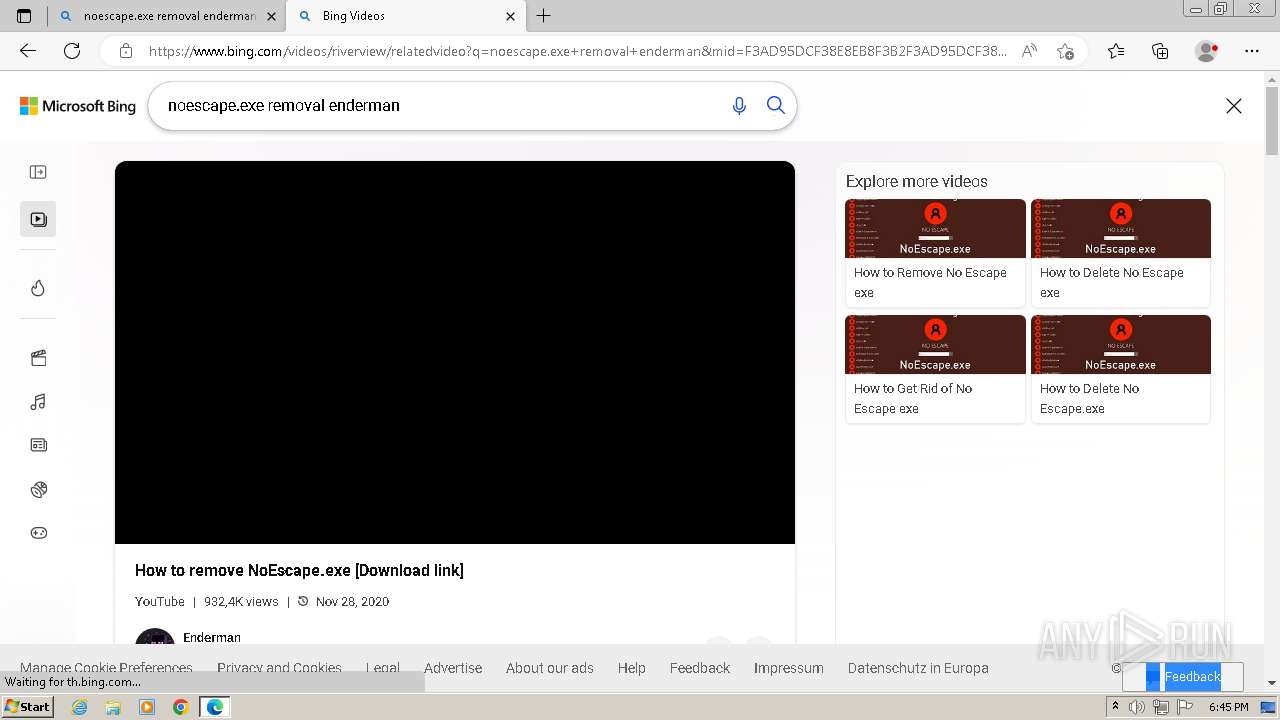Open music videos note icon

(x=38, y=402)
